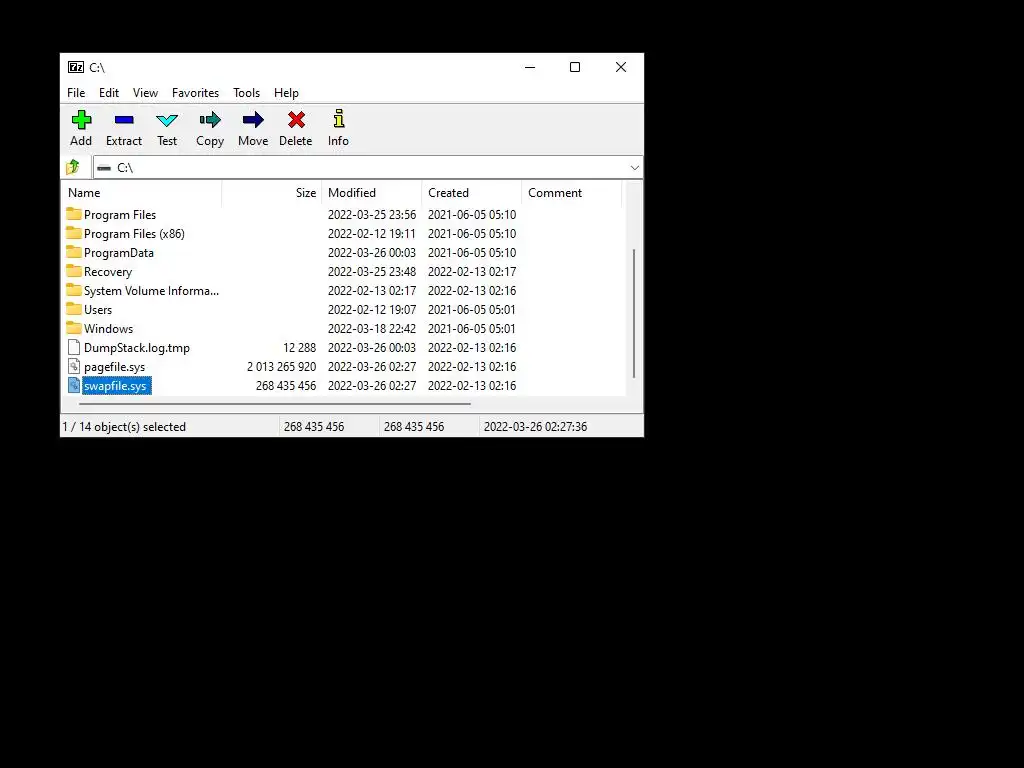Open the Favorites menu
Viewport: 1024px width, 768px height.
click(195, 93)
